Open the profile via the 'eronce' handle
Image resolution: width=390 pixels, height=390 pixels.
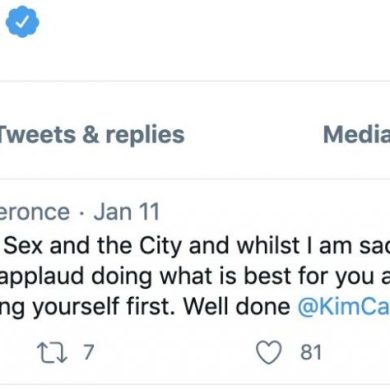click(x=35, y=212)
